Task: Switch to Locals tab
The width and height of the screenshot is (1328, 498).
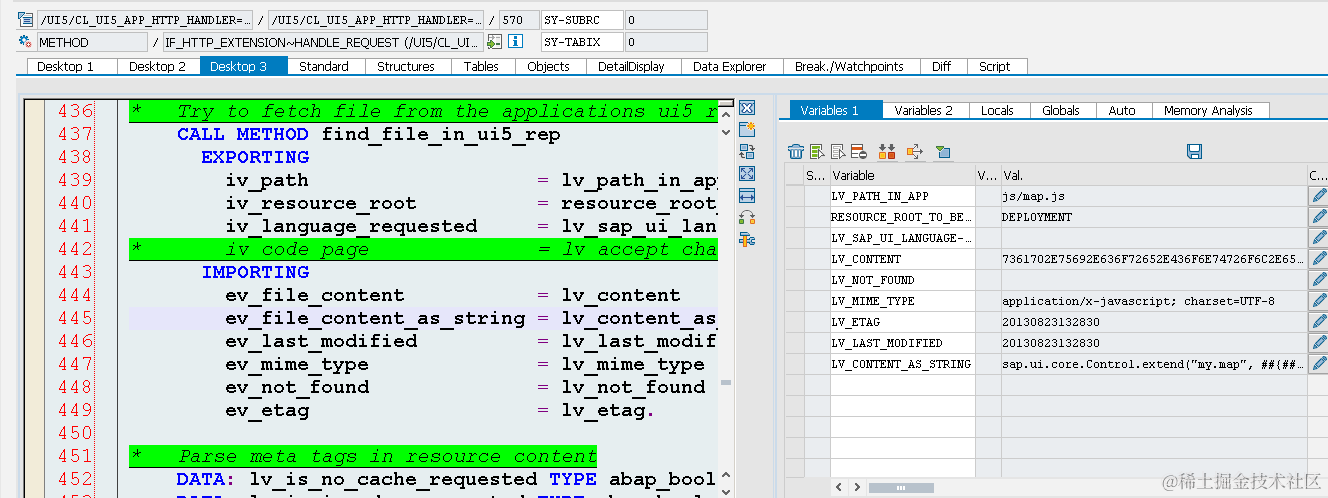Action: point(997,110)
